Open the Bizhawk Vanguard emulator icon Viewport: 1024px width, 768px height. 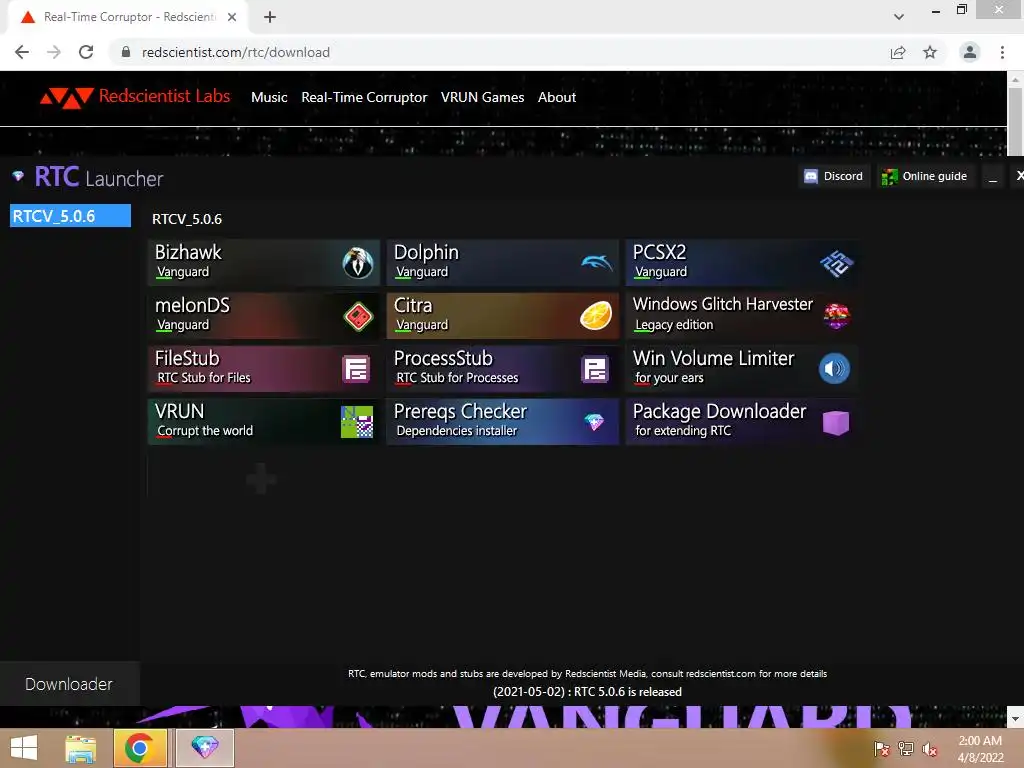pos(358,263)
